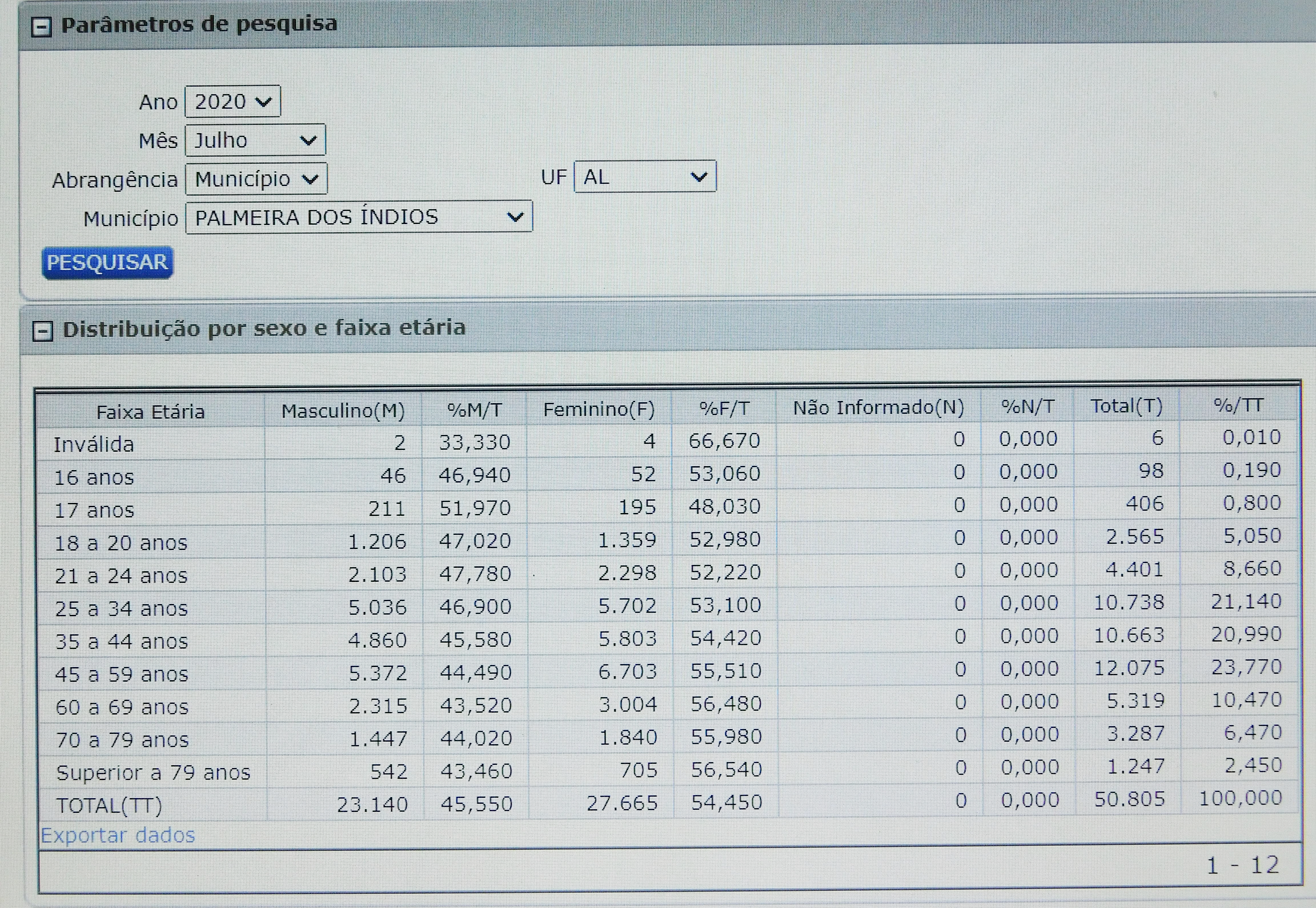The image size is (1316, 908).
Task: Click the 100,000 percentage cell
Action: [x=1240, y=798]
